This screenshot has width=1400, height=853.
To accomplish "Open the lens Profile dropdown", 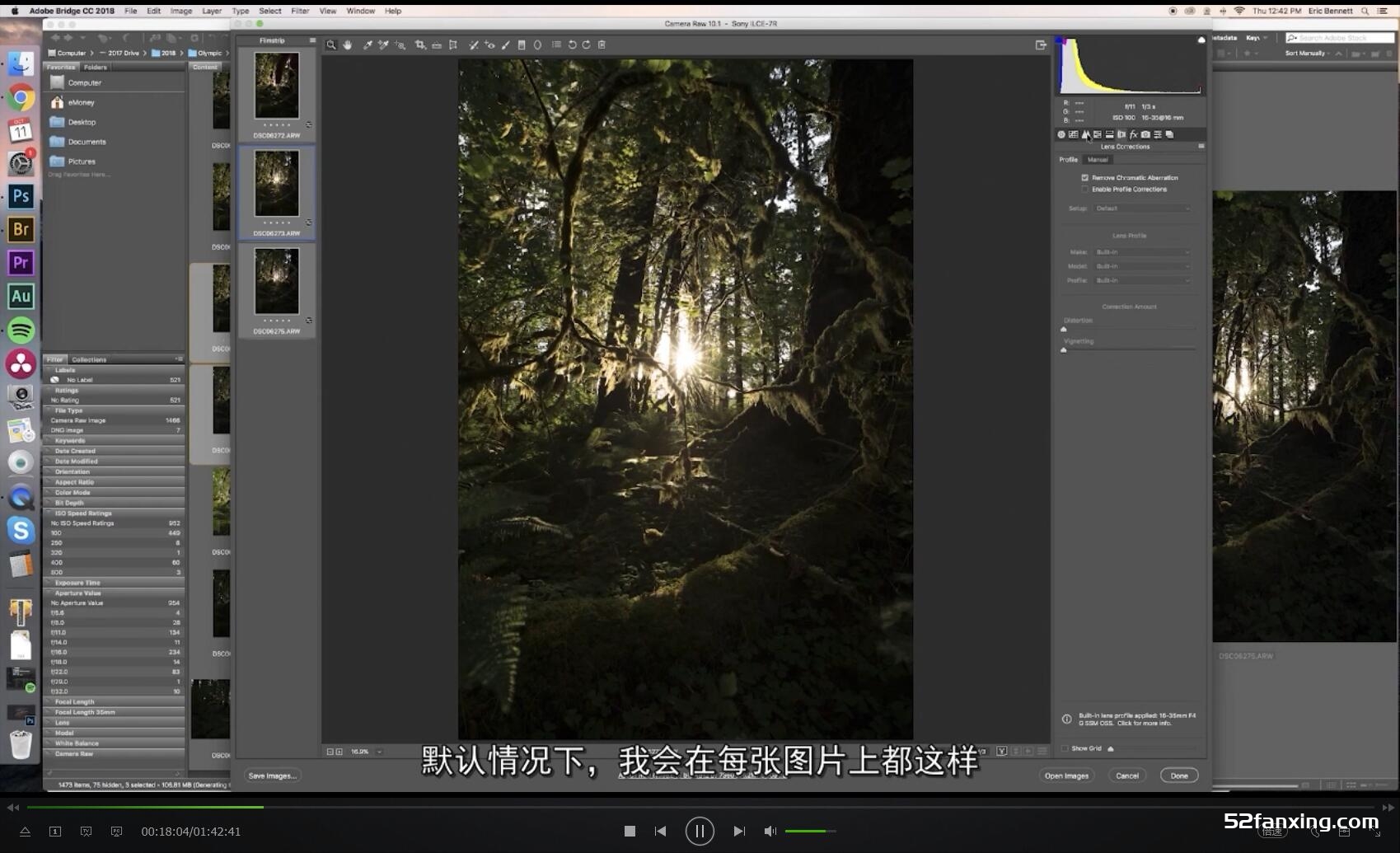I will [1142, 280].
